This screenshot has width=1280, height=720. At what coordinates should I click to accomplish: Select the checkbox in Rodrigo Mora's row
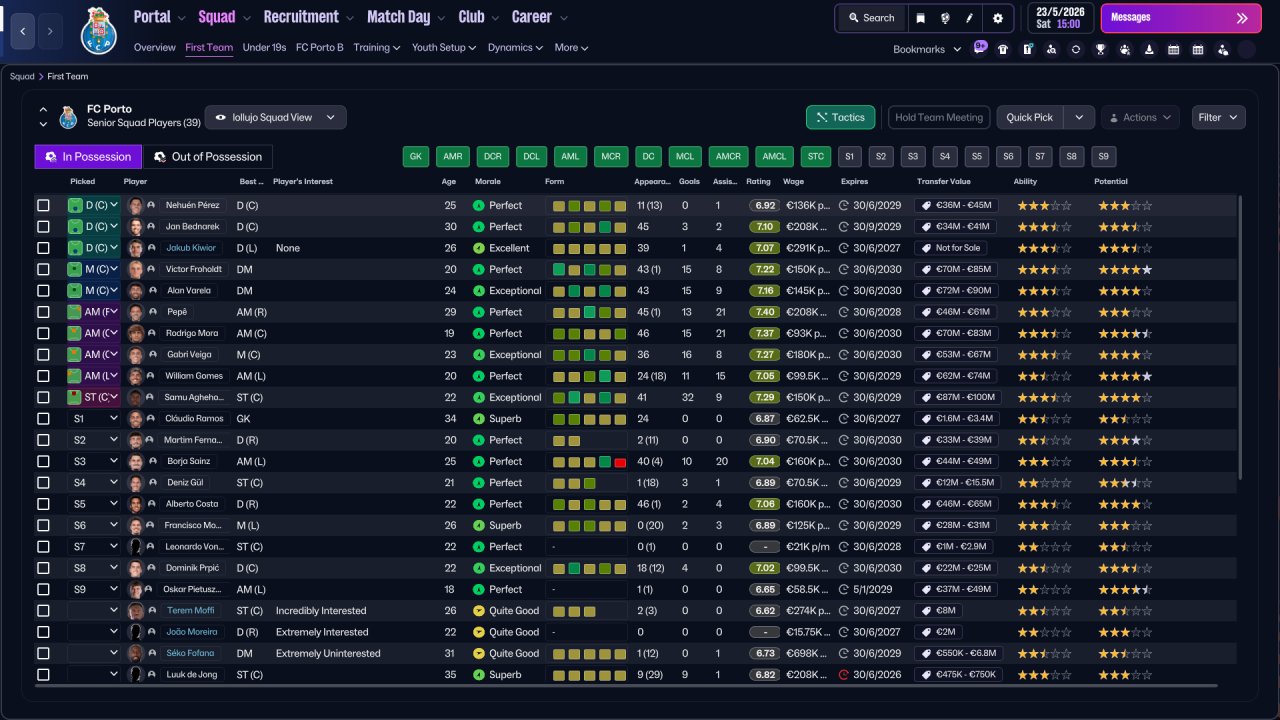coord(43,333)
